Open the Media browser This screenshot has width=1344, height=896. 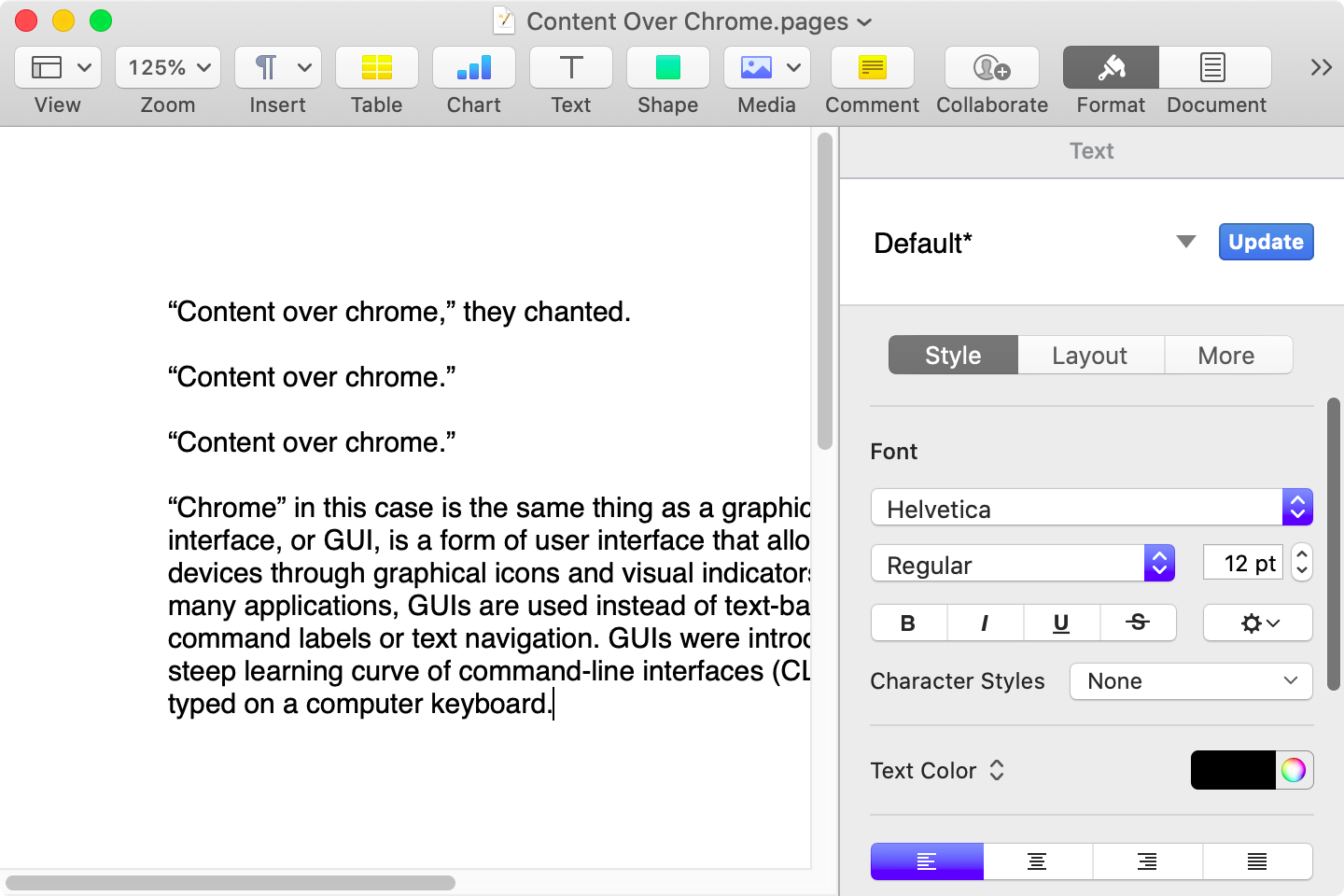[756, 67]
